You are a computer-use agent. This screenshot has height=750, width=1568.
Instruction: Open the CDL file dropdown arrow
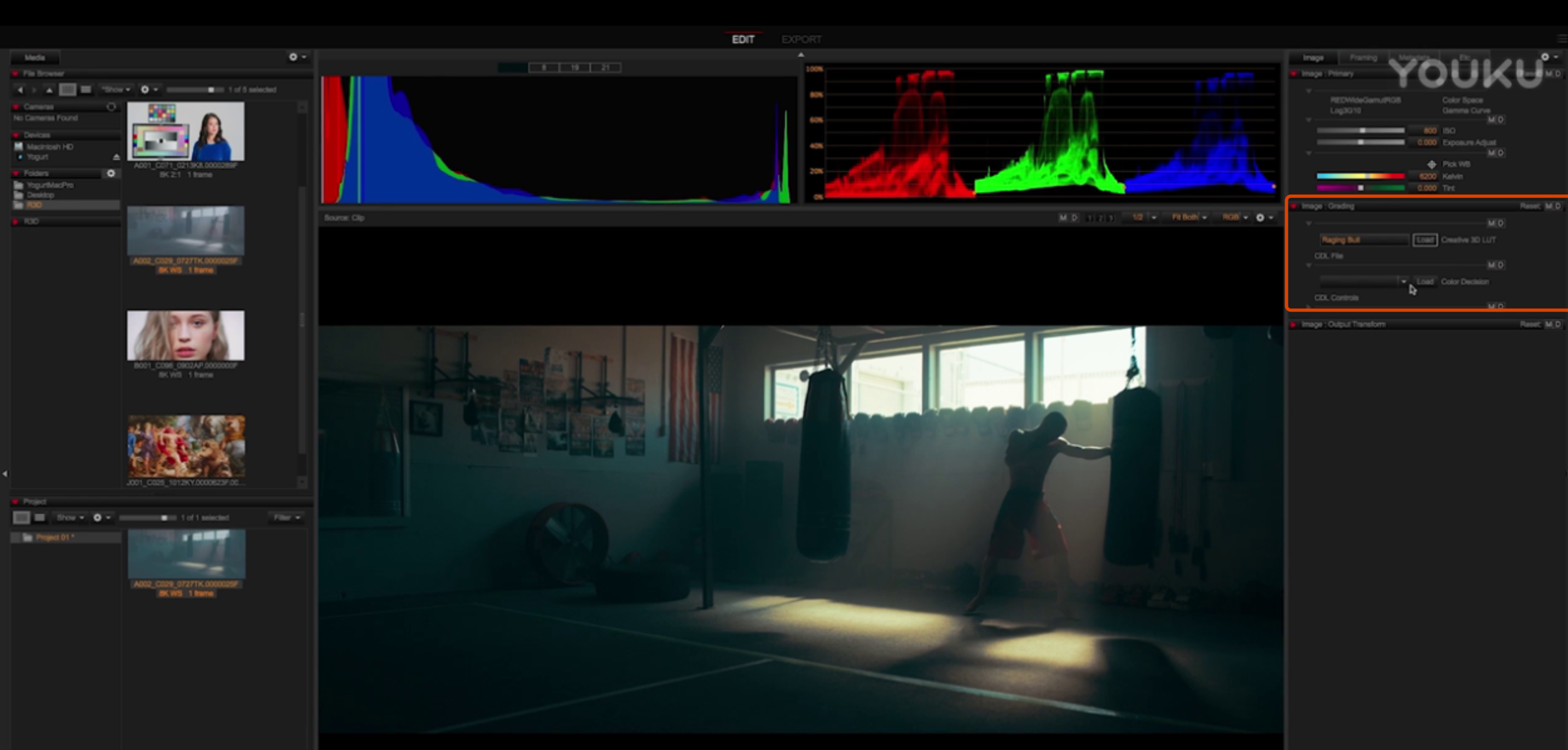point(1404,281)
